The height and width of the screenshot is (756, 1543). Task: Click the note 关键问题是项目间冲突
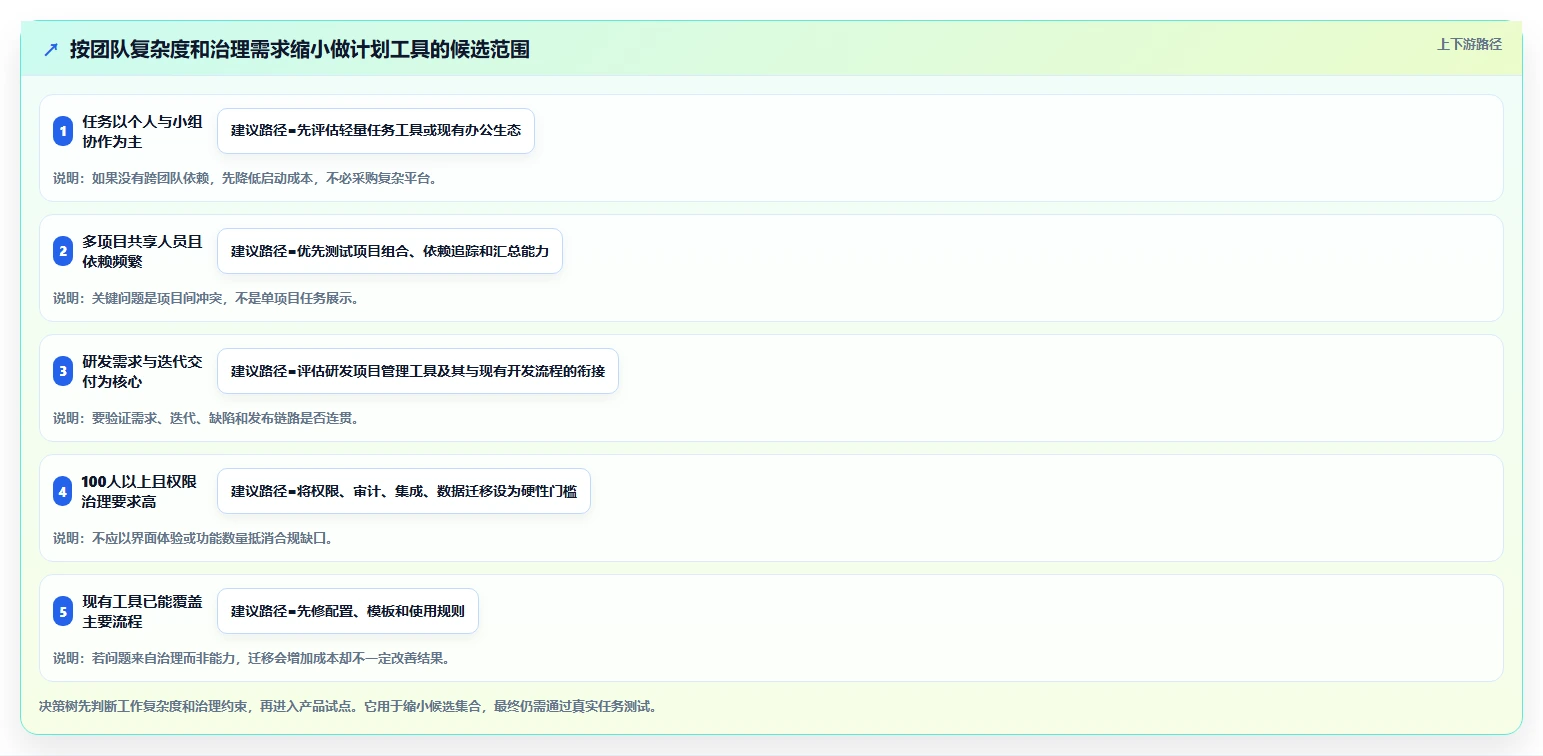pyautogui.click(x=206, y=298)
